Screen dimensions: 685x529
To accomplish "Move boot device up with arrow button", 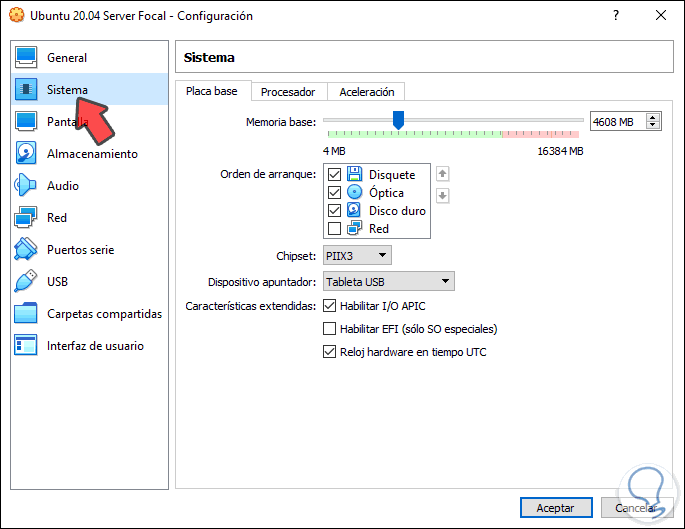I will [443, 174].
